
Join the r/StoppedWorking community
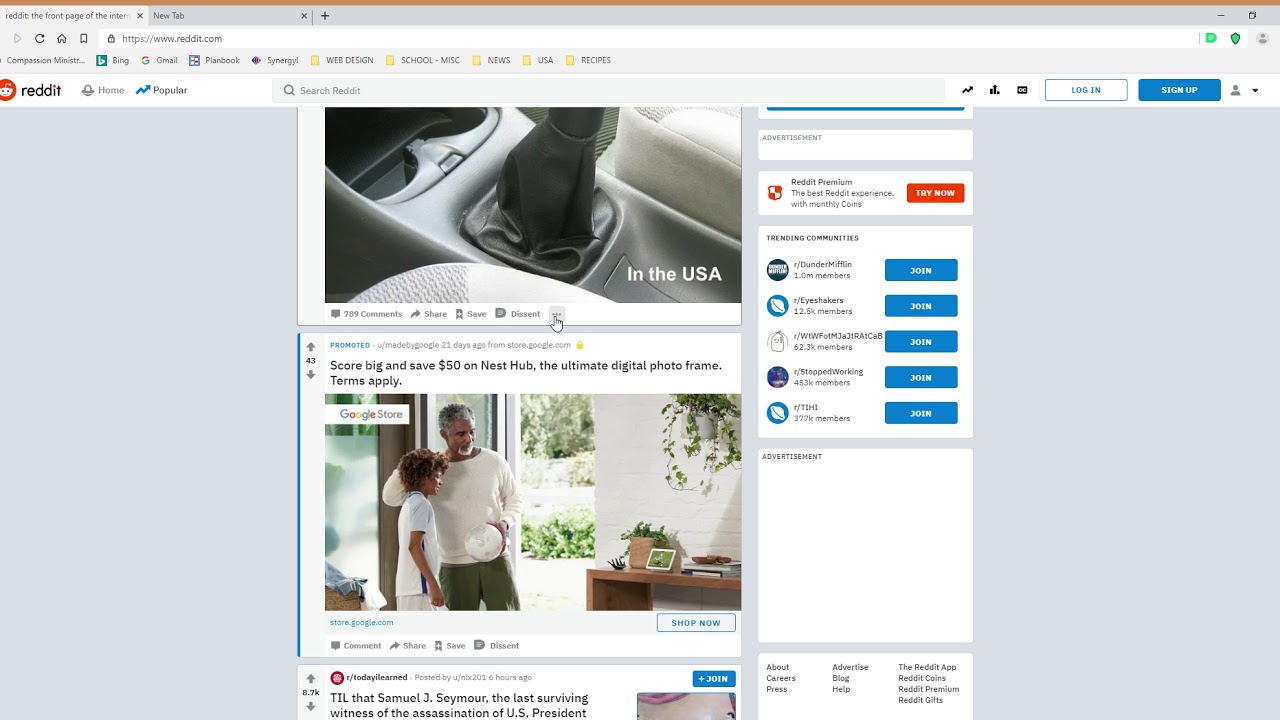click(x=921, y=378)
